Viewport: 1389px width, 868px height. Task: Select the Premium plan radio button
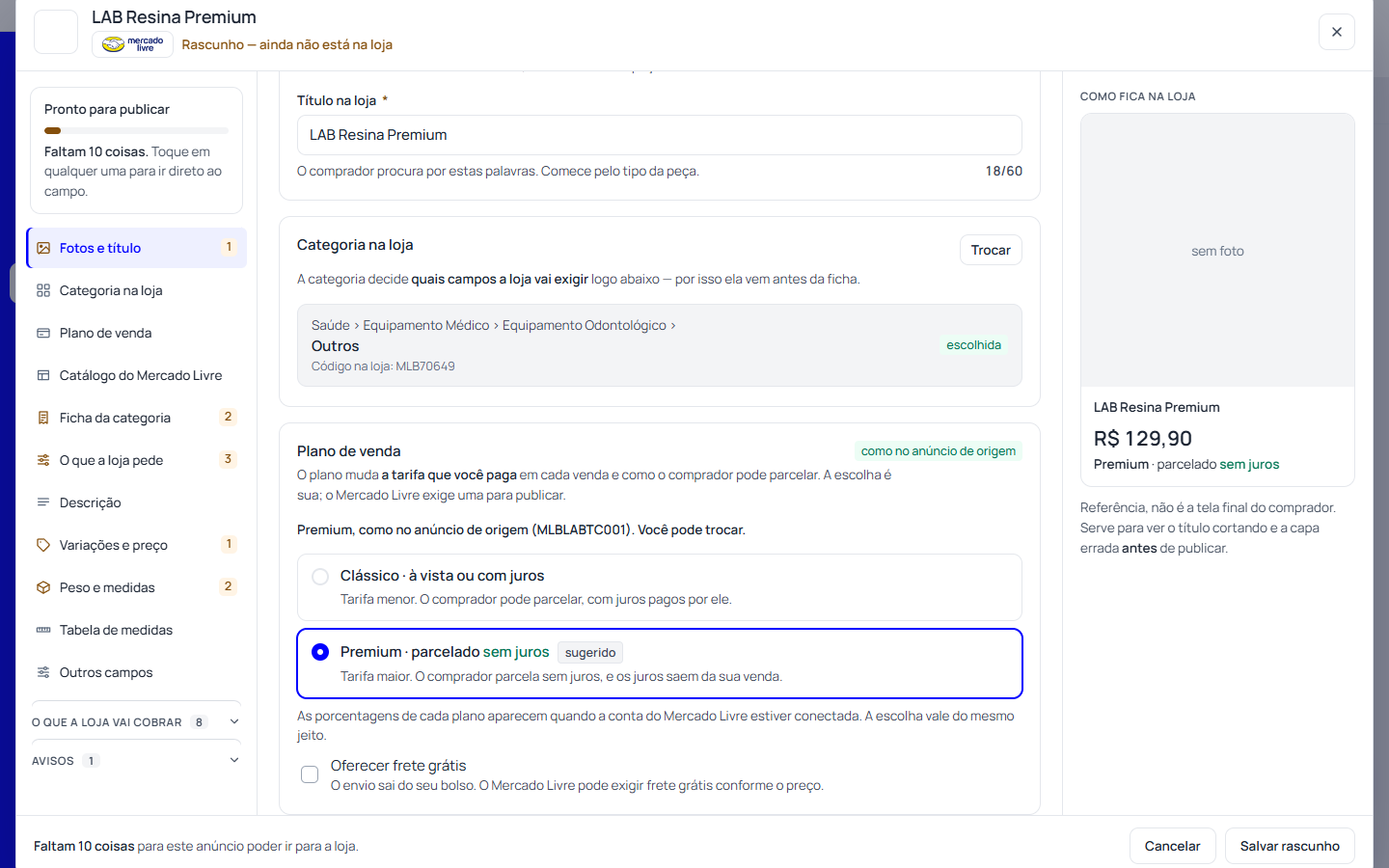320,652
